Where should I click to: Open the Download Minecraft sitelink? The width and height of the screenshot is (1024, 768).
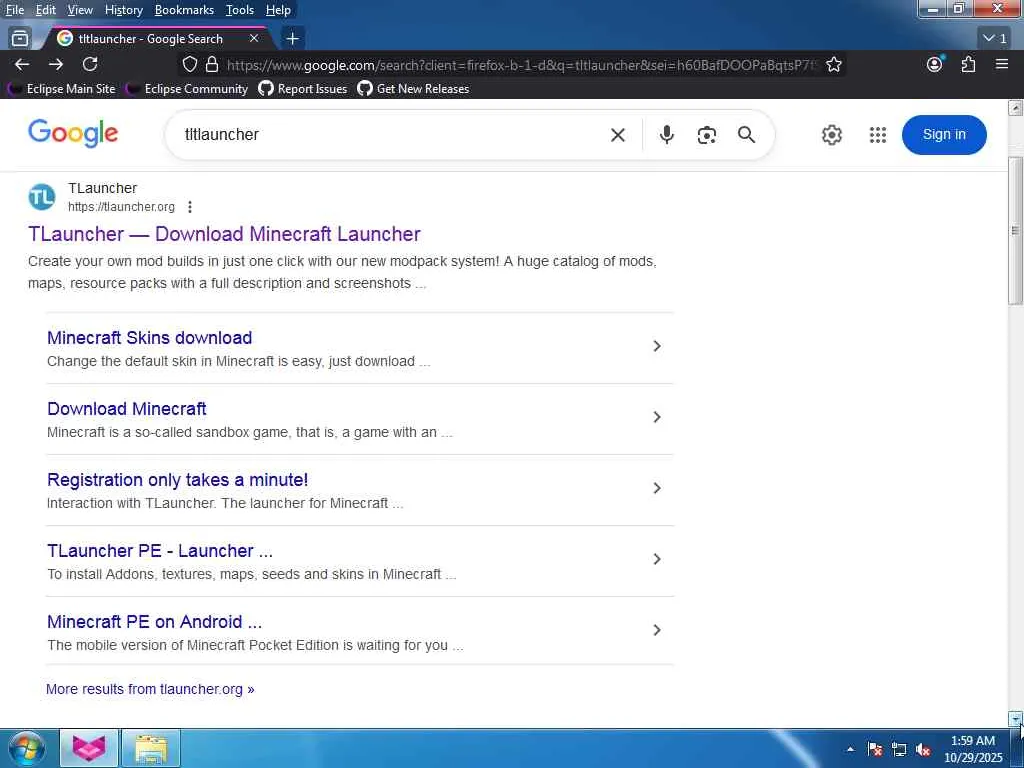127,409
